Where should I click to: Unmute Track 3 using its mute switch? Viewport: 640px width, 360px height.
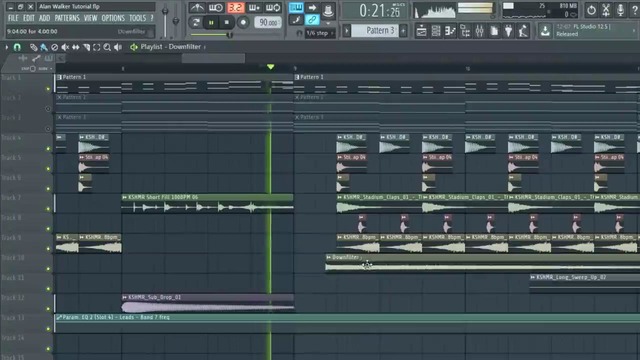tap(48, 129)
